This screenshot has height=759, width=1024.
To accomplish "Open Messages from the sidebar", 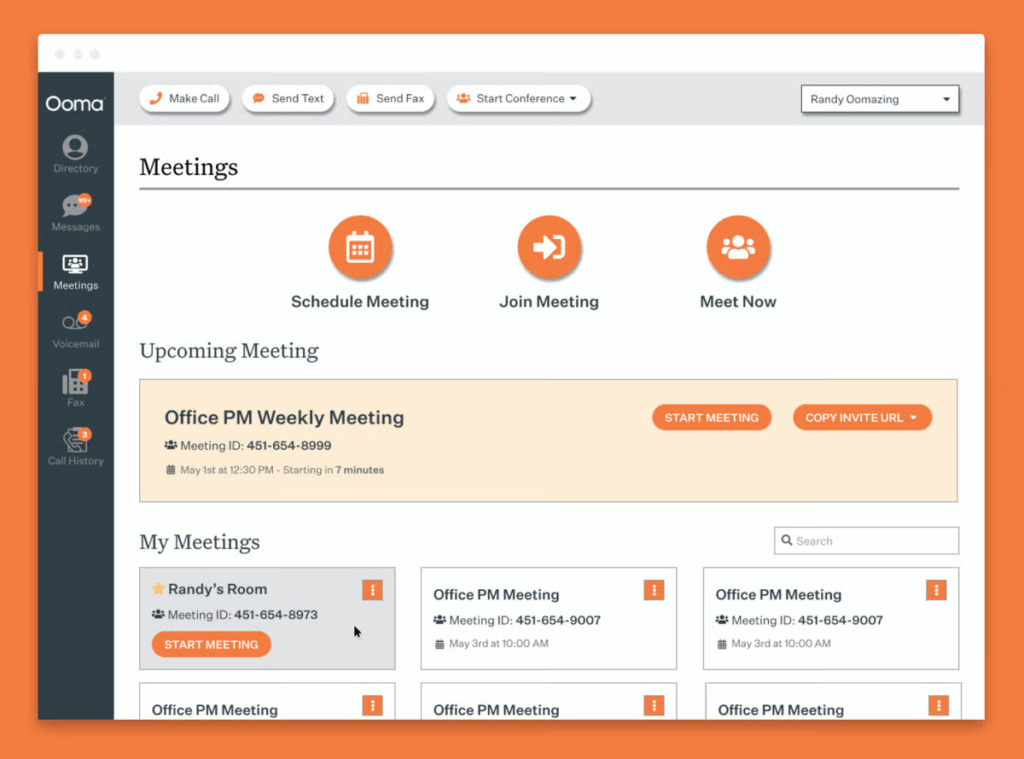I will [x=75, y=211].
